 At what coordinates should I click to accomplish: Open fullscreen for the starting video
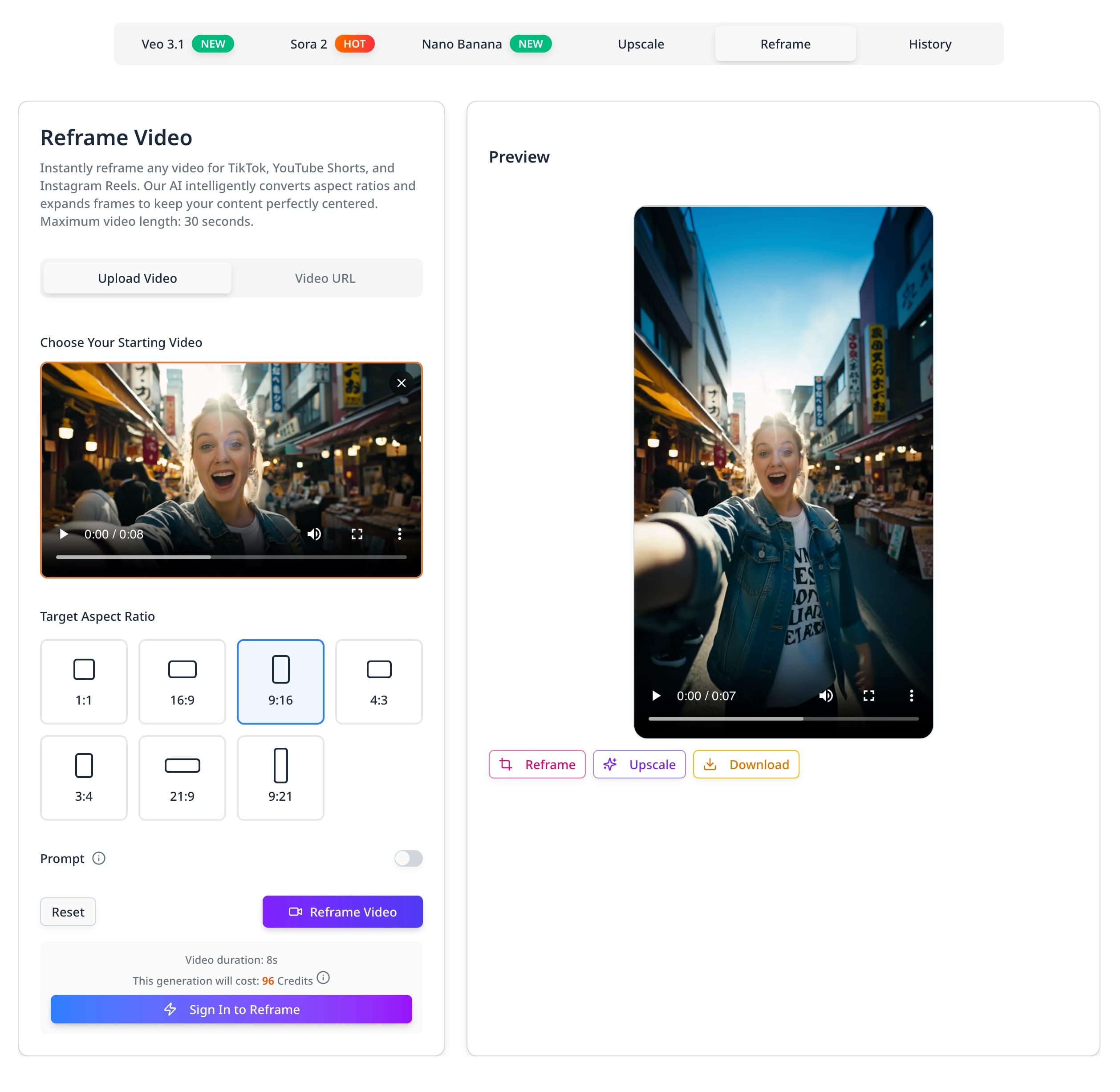click(357, 534)
